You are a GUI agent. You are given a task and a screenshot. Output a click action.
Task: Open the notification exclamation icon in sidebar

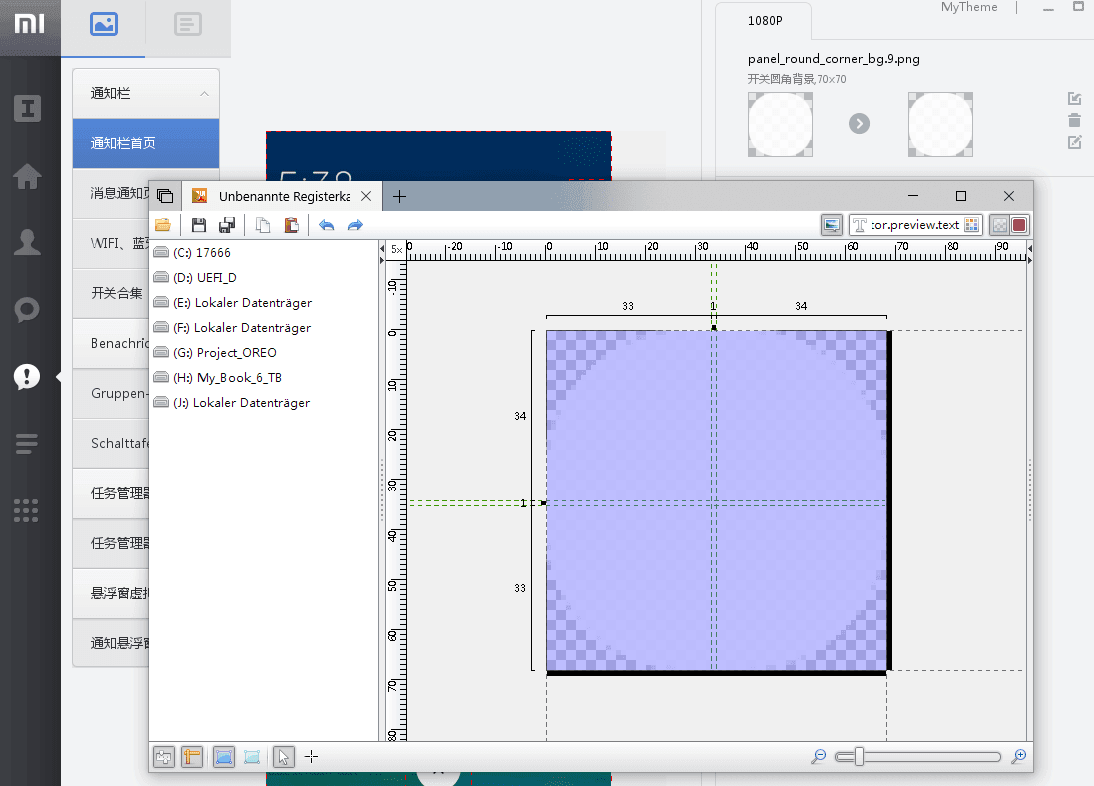(x=27, y=377)
